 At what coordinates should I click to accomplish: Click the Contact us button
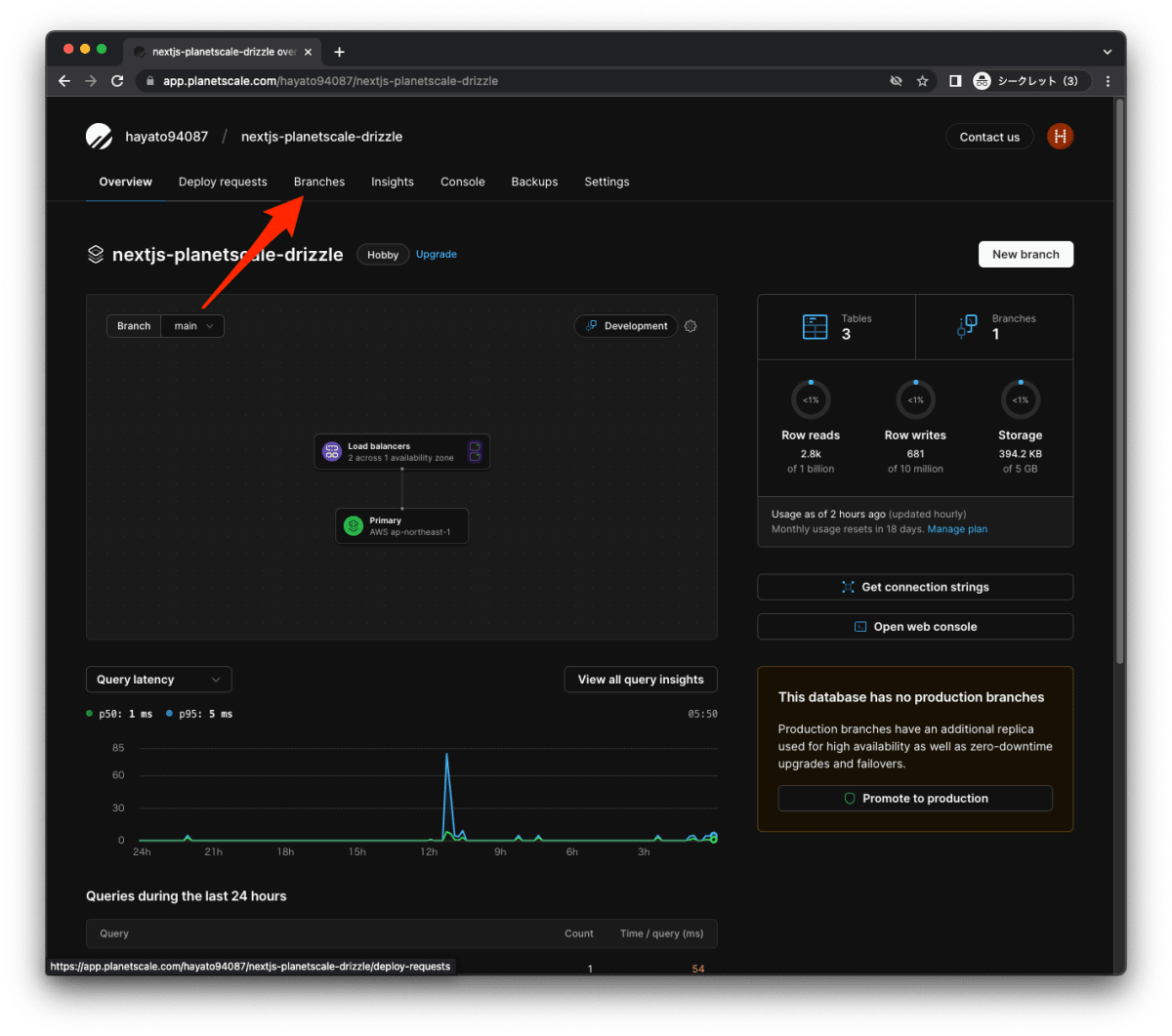point(989,137)
